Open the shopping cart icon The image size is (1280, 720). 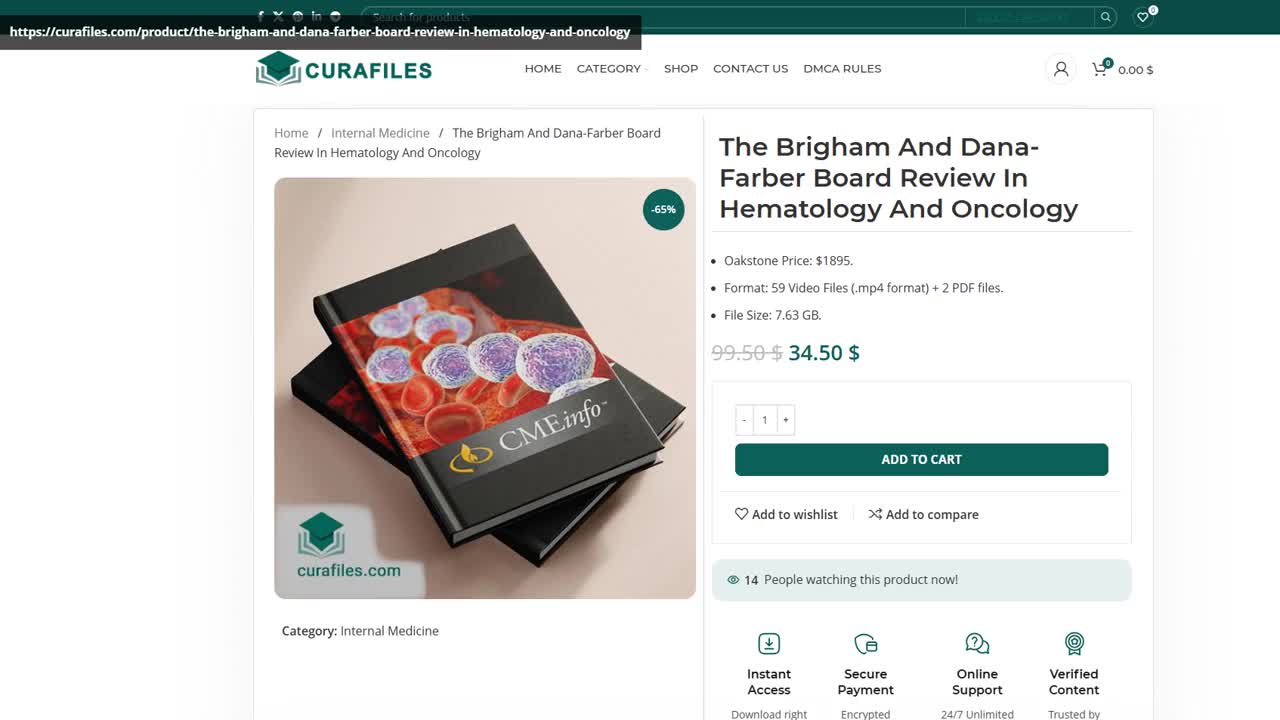[x=1100, y=69]
